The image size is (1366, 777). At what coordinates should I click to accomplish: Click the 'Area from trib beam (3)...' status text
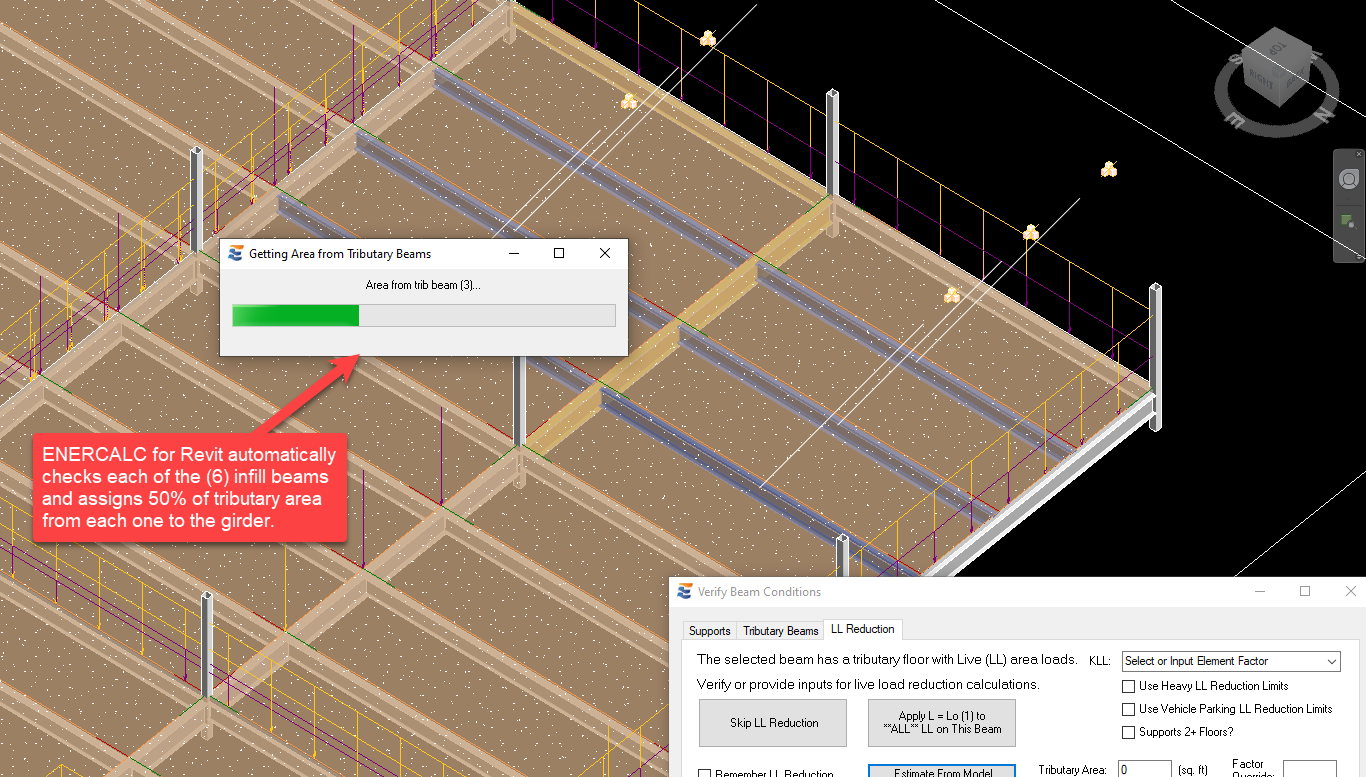coord(423,285)
